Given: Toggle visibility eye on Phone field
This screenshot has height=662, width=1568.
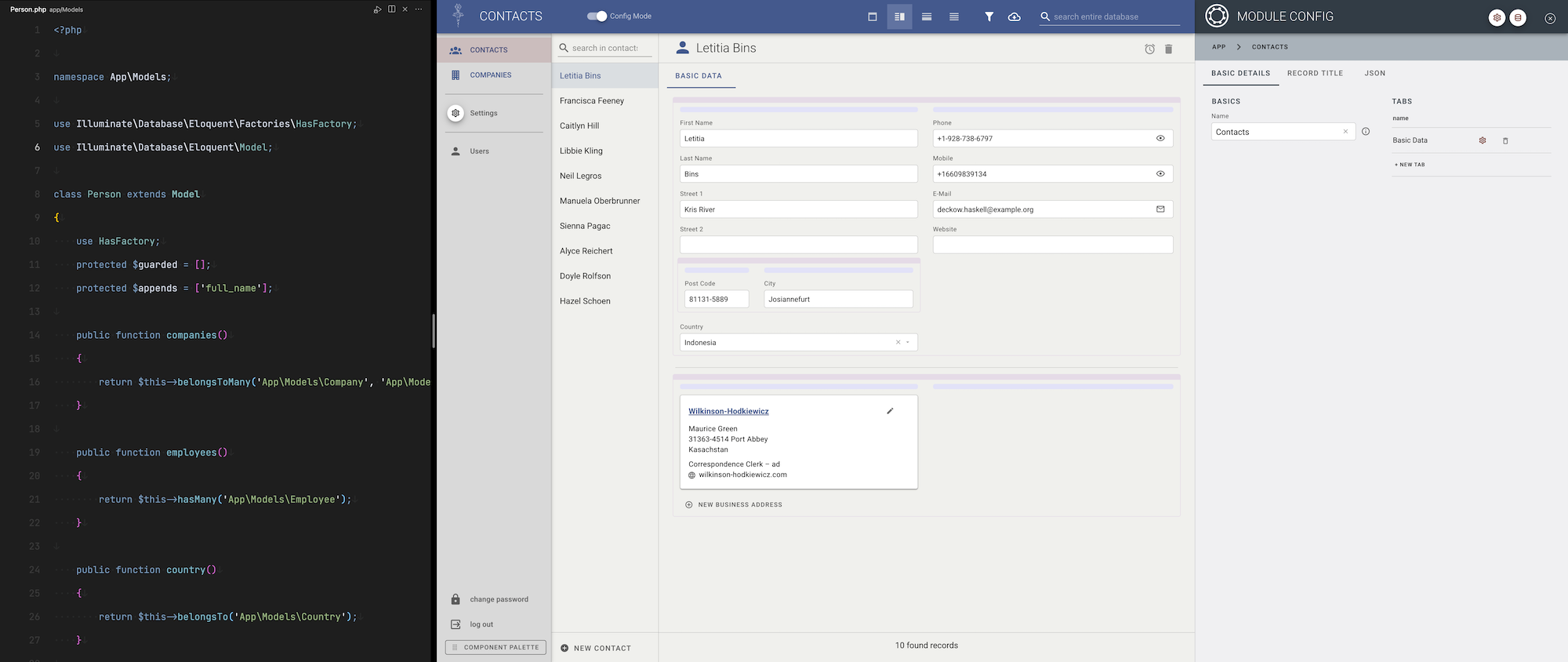Looking at the screenshot, I should coord(1160,138).
